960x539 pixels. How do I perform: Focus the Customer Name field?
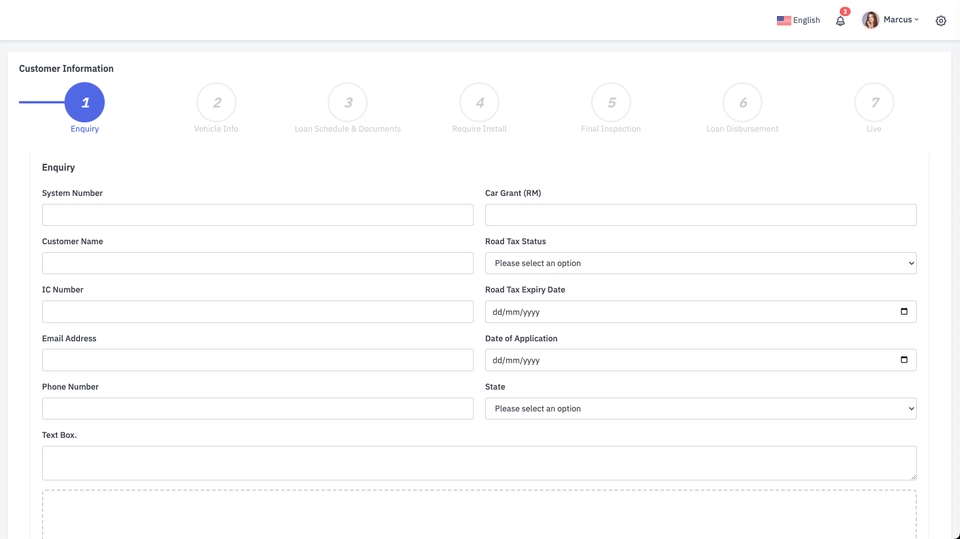258,263
